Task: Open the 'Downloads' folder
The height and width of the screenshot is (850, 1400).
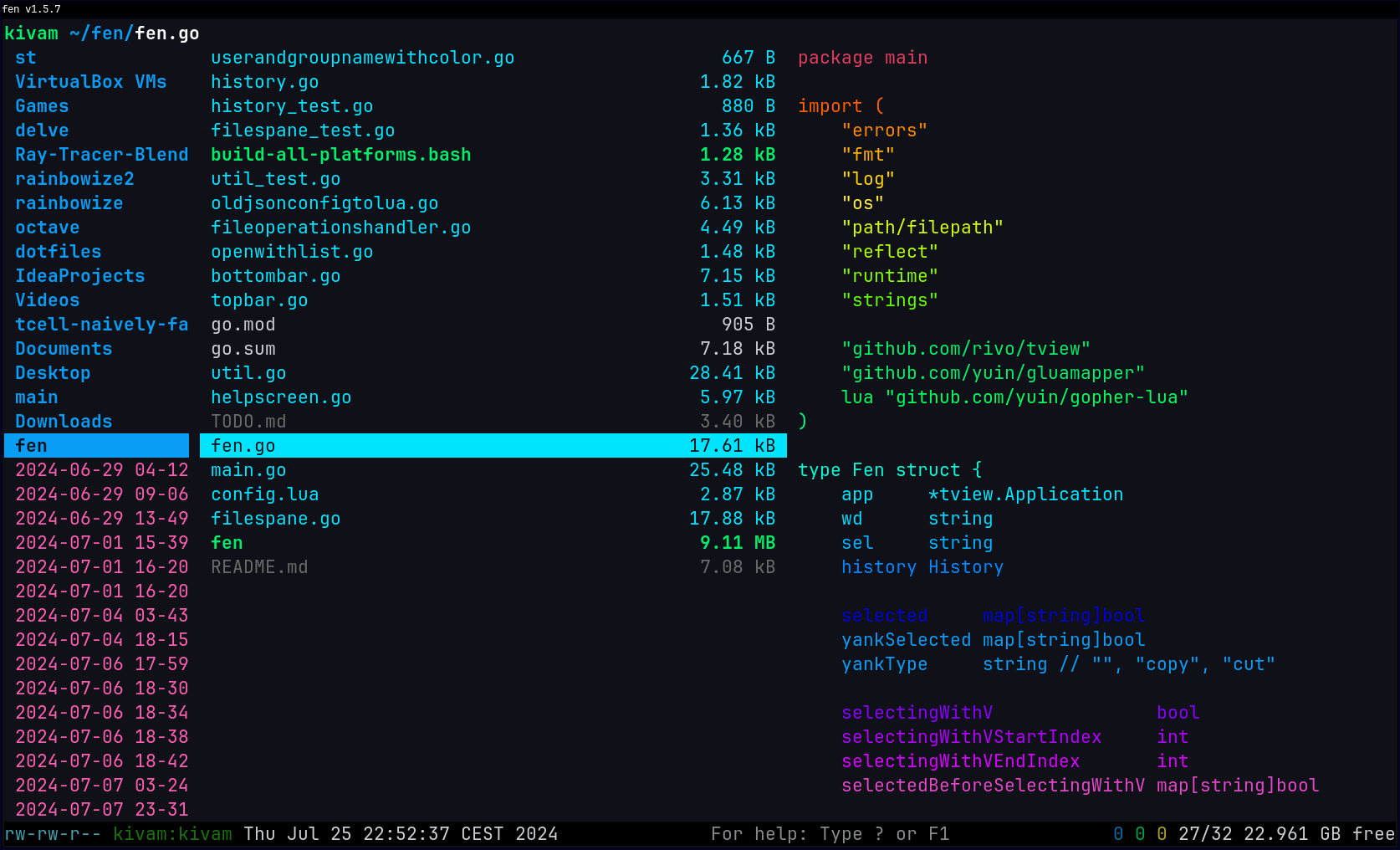Action: [x=64, y=422]
